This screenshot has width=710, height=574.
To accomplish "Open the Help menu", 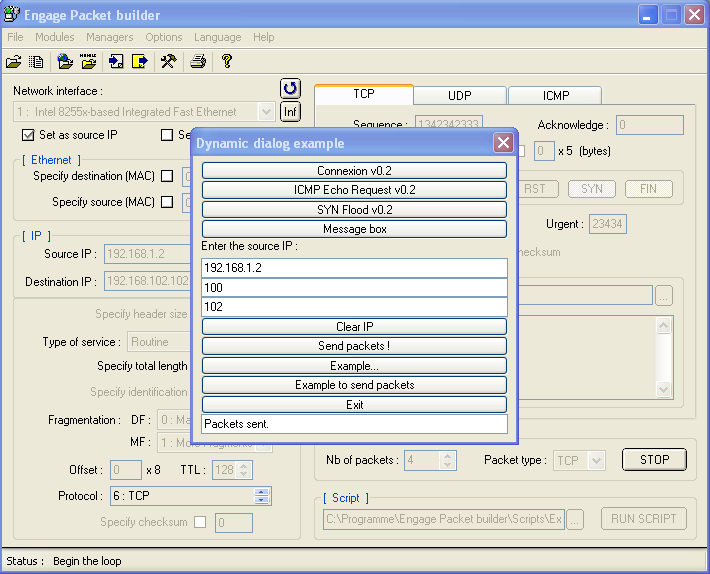I will [264, 37].
